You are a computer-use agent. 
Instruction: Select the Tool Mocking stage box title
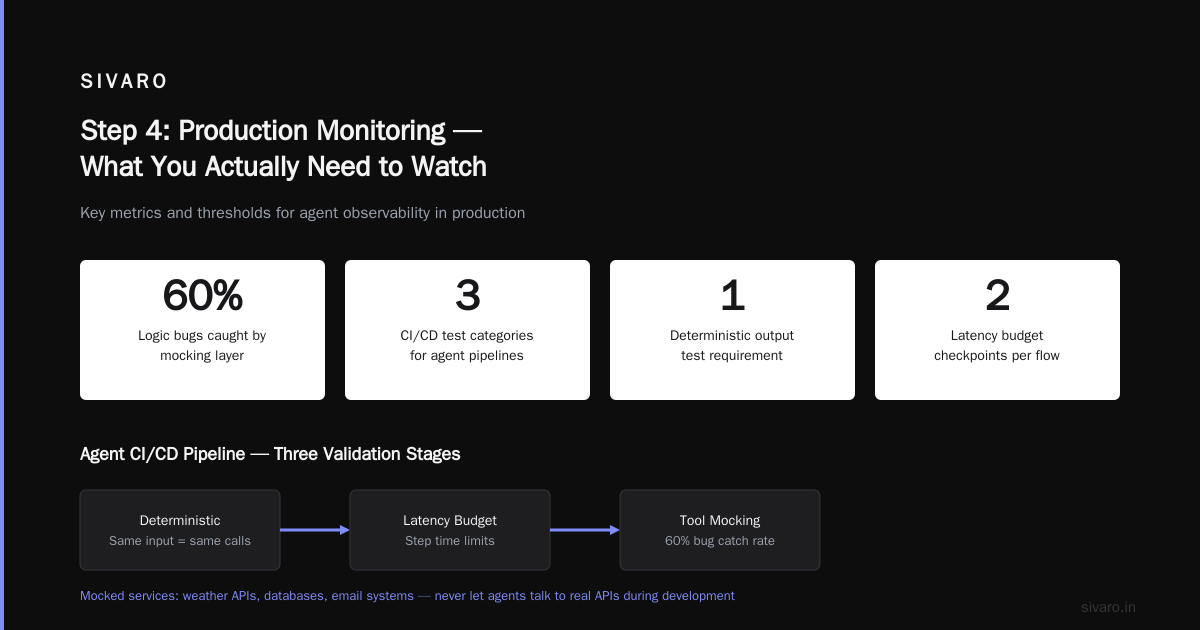pos(720,520)
